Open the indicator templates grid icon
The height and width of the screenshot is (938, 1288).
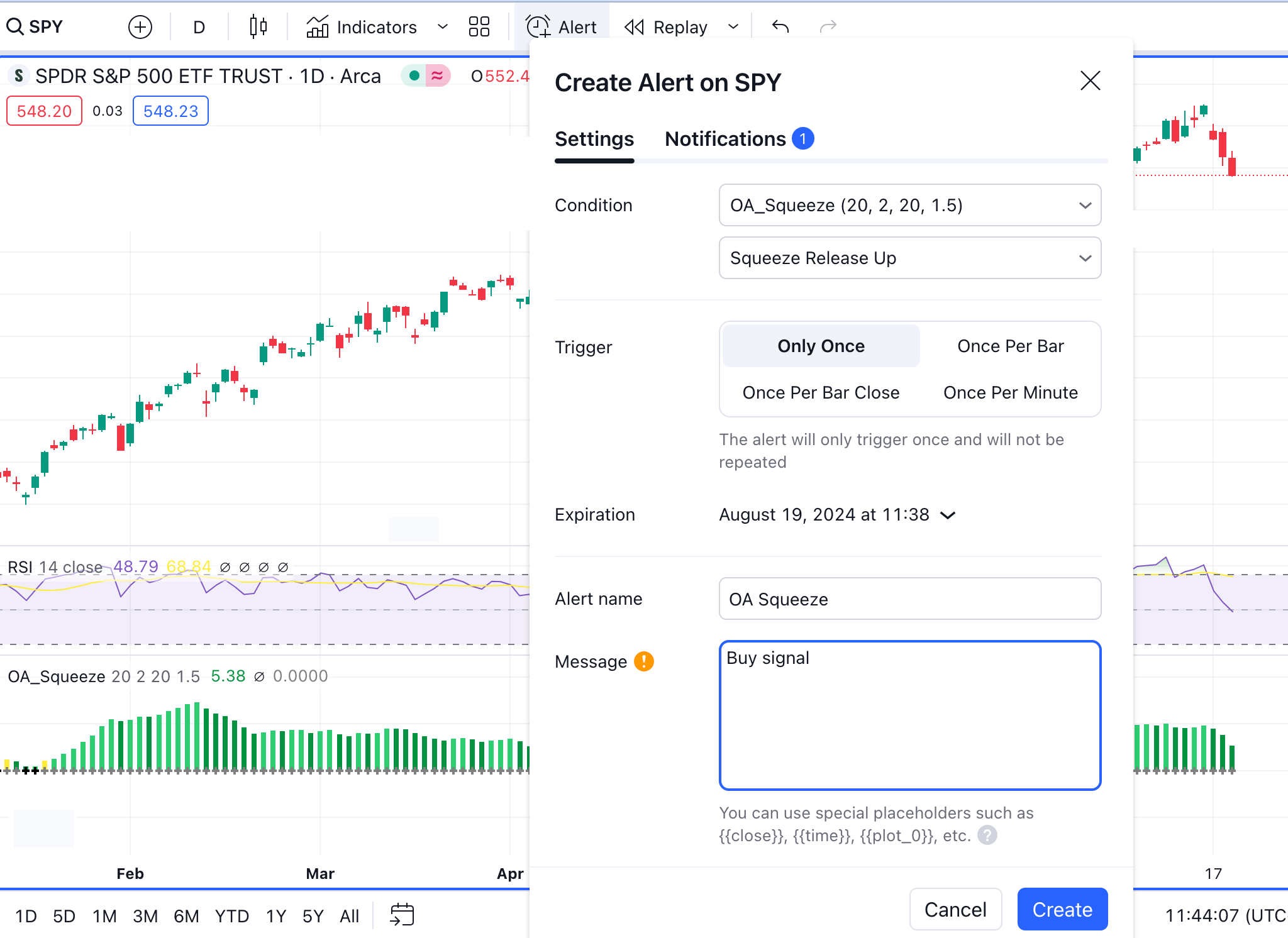[479, 27]
